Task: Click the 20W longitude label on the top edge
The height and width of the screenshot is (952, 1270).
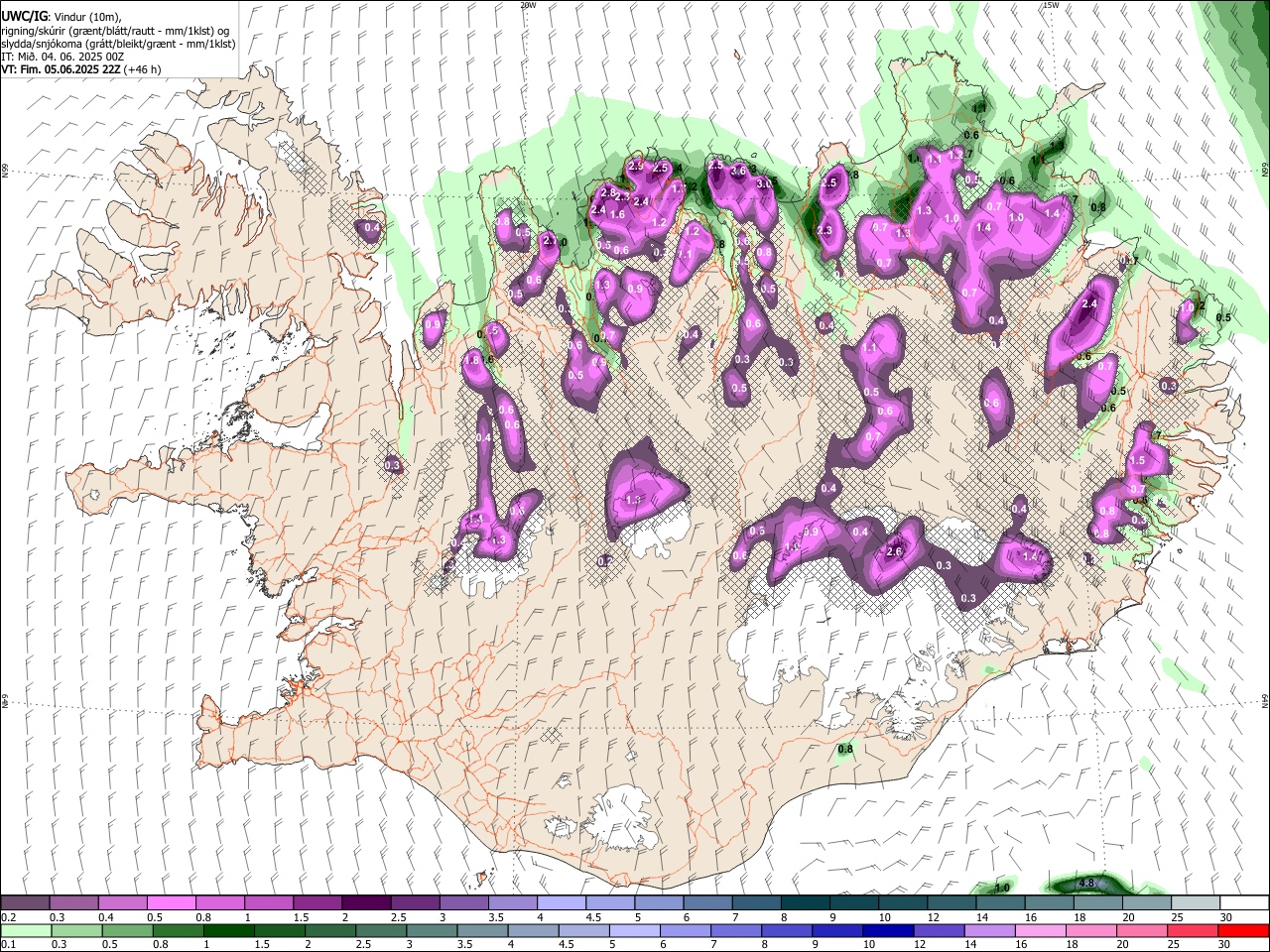Action: [528, 5]
